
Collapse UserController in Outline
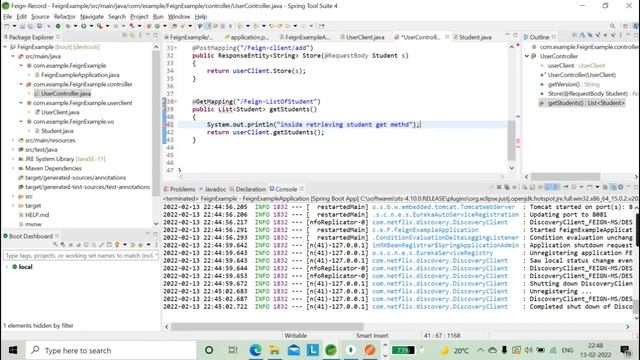click(527, 56)
